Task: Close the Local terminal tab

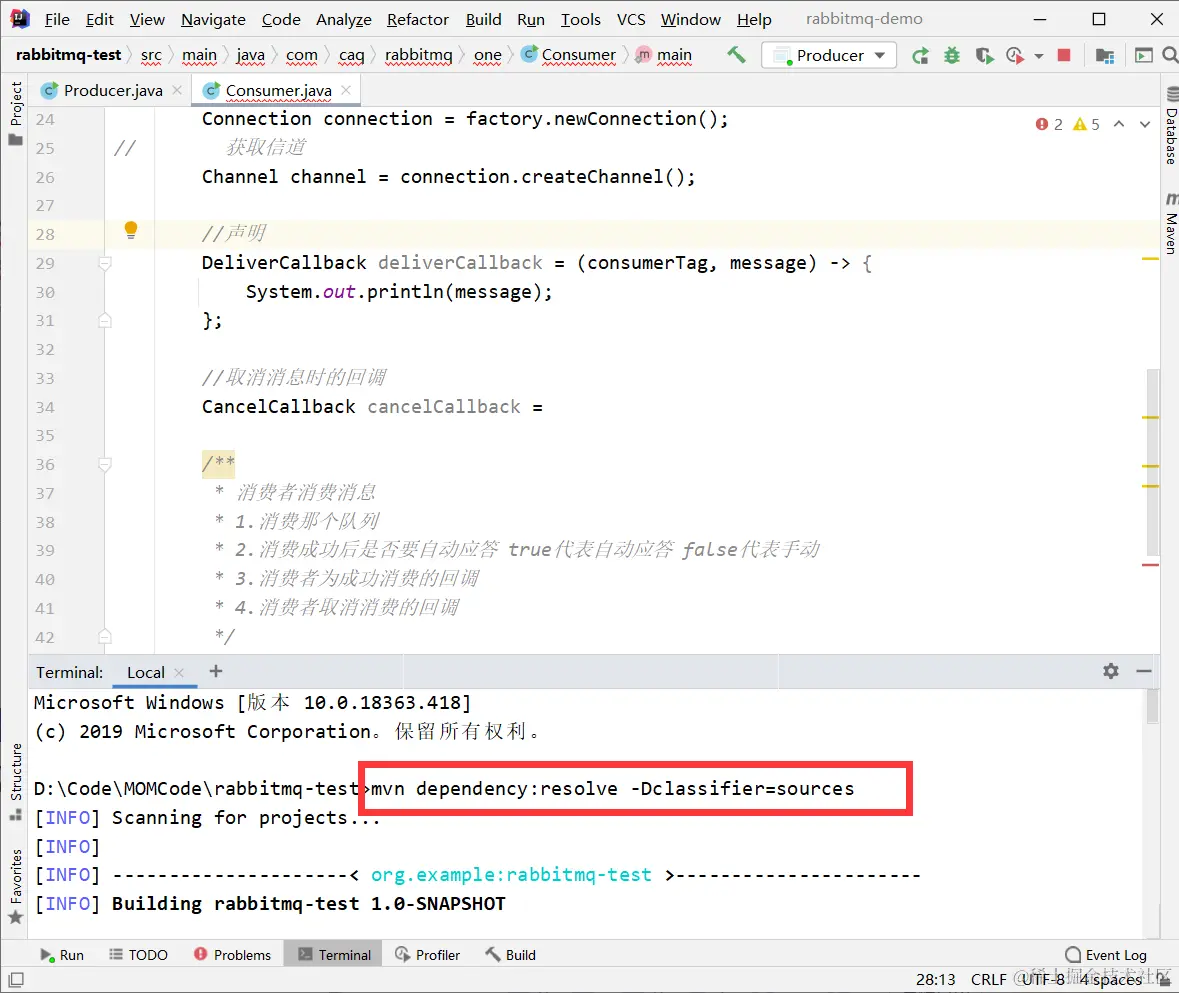Action: click(179, 673)
